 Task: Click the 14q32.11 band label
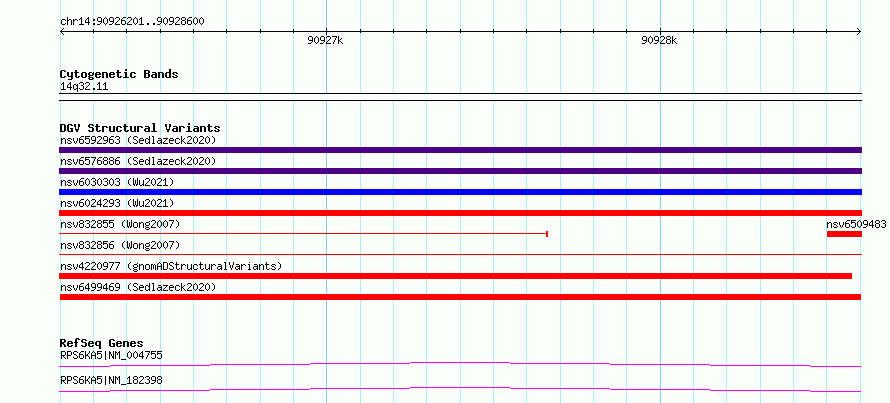pos(84,87)
